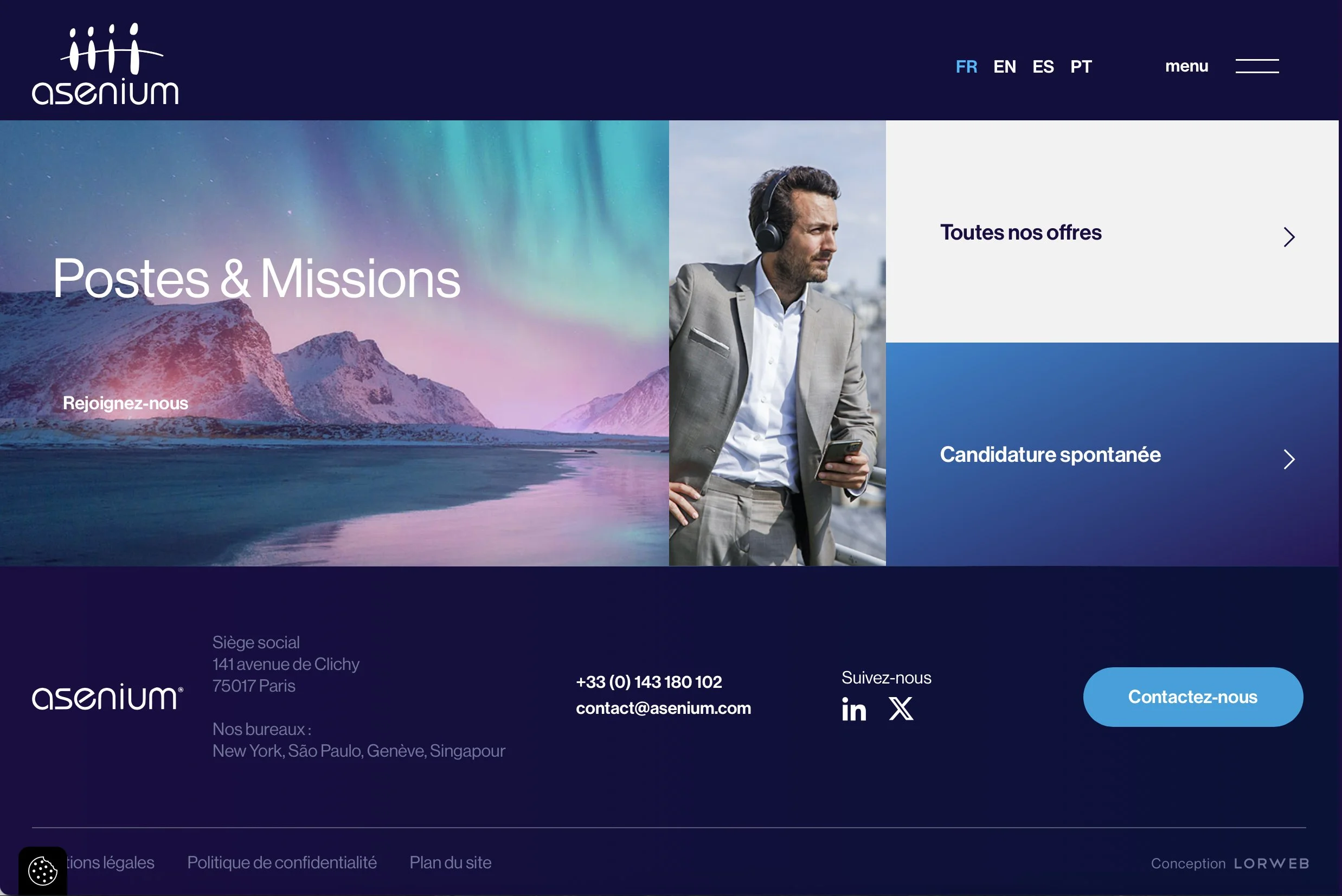Click the Asenium logo in the header
This screenshot has height=896, width=1342.
(105, 64)
